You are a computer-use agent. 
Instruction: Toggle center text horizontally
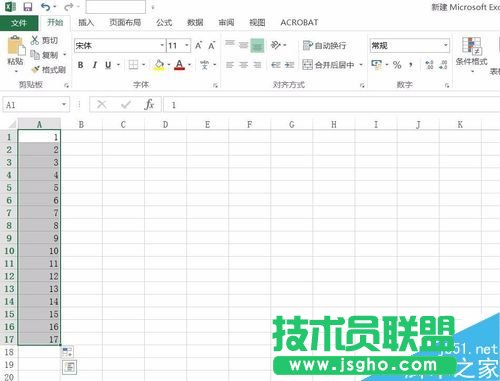point(244,65)
